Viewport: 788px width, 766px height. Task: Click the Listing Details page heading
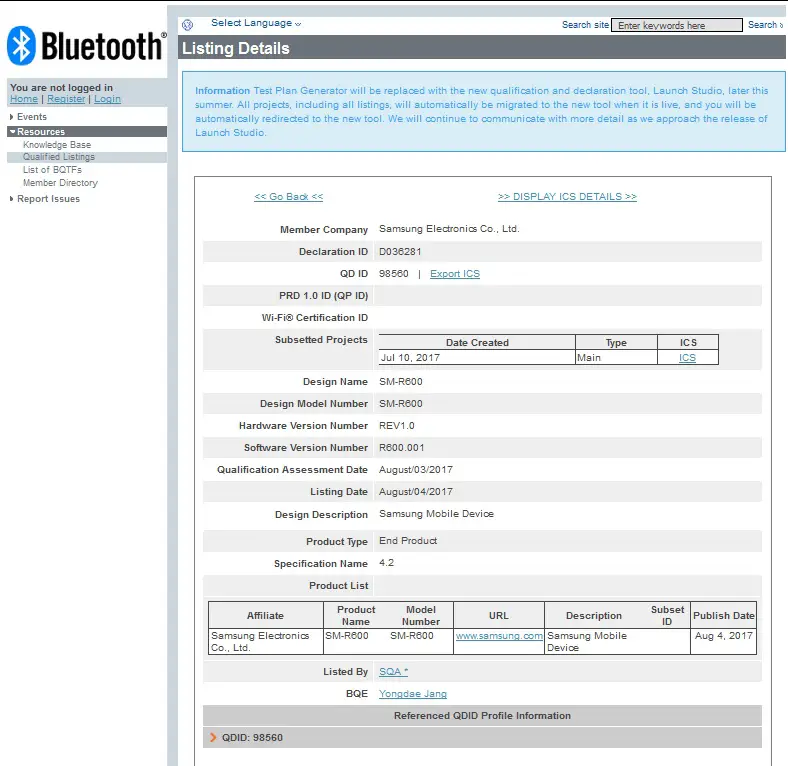point(236,48)
